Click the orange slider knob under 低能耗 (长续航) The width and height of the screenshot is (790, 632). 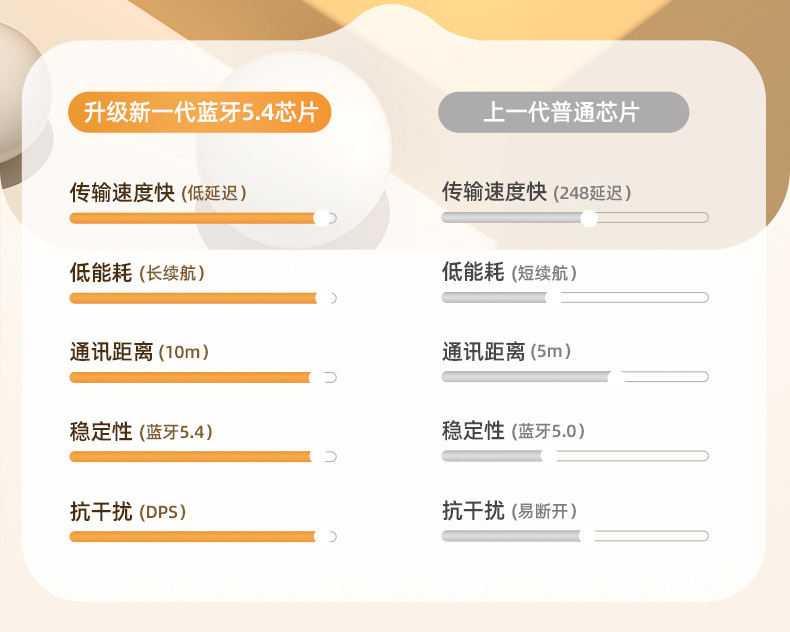(x=322, y=298)
